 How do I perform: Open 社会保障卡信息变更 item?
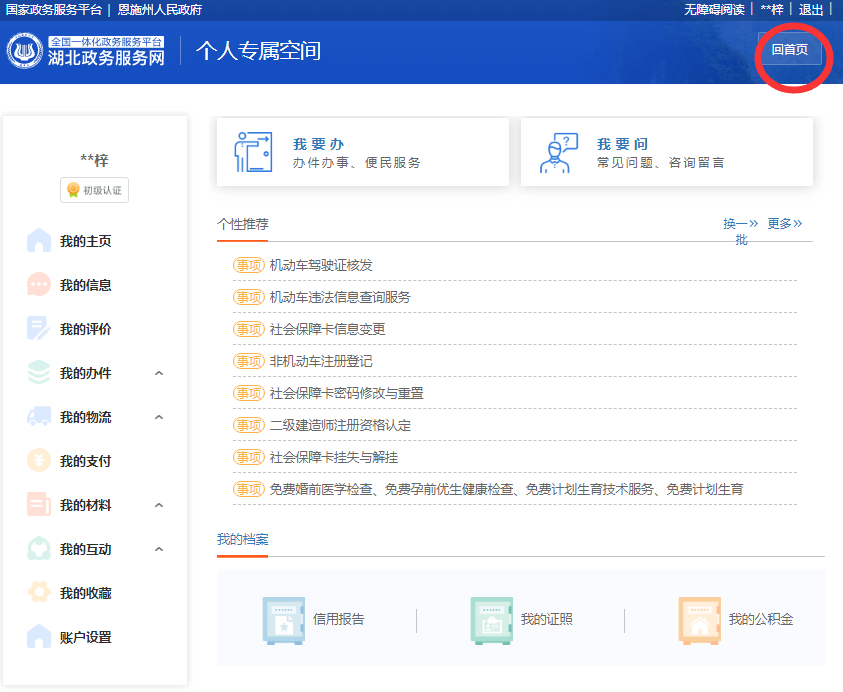(x=327, y=329)
